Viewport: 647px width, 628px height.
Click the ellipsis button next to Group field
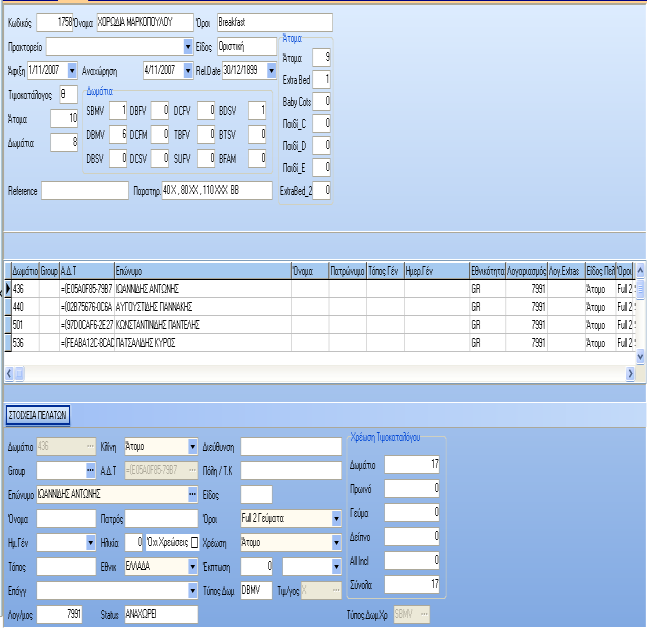90,470
